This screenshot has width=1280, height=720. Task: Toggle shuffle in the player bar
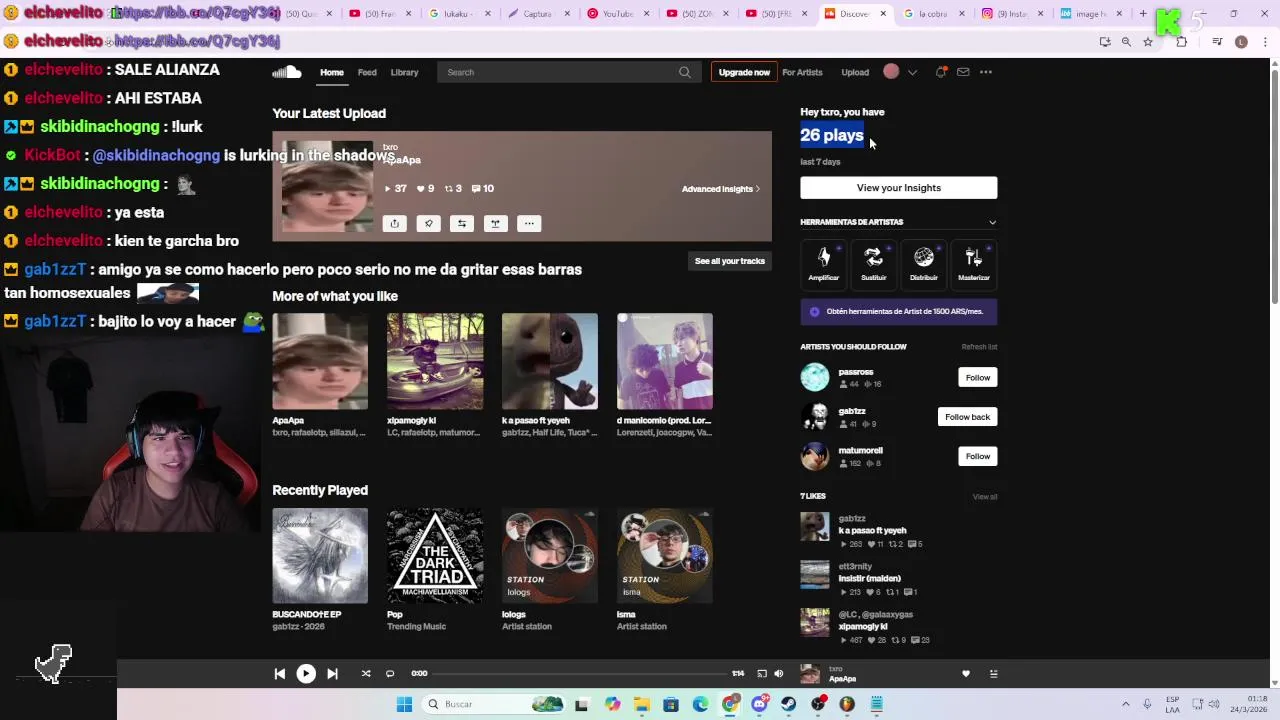pos(366,674)
